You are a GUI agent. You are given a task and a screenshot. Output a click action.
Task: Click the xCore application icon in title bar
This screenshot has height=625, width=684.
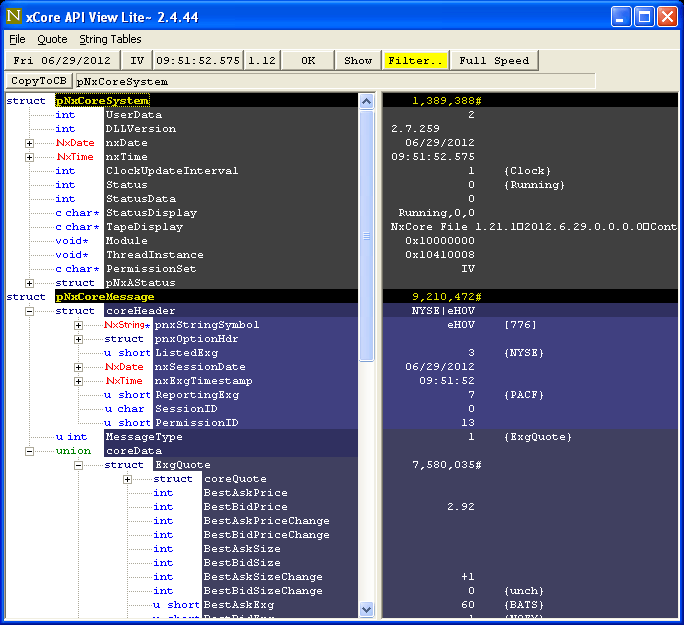click(15, 16)
